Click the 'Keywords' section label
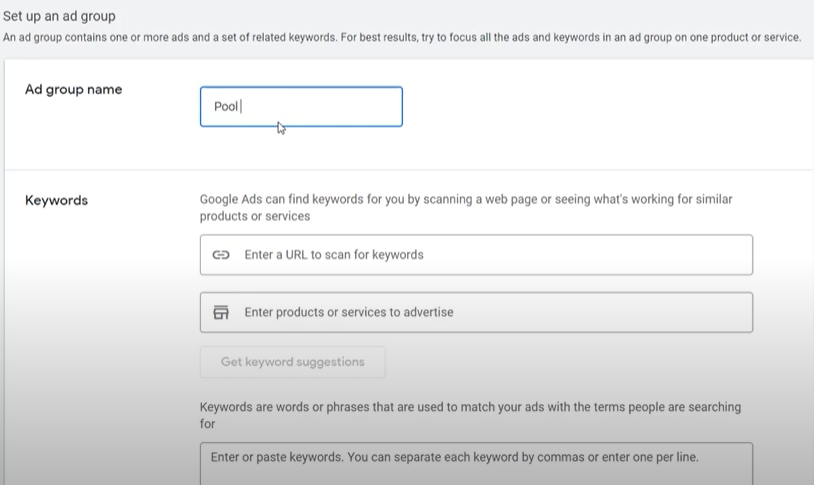 tap(56, 200)
